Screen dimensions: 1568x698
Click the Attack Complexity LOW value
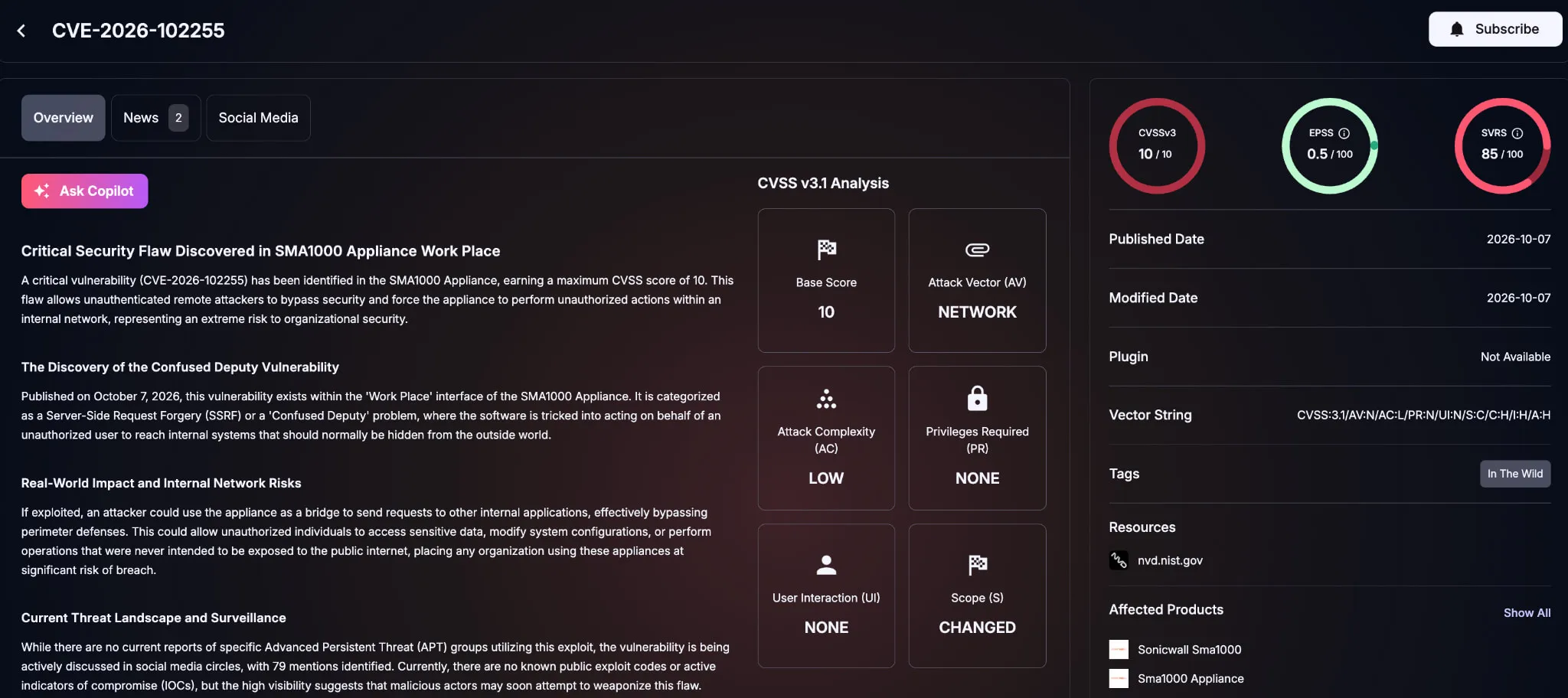826,478
